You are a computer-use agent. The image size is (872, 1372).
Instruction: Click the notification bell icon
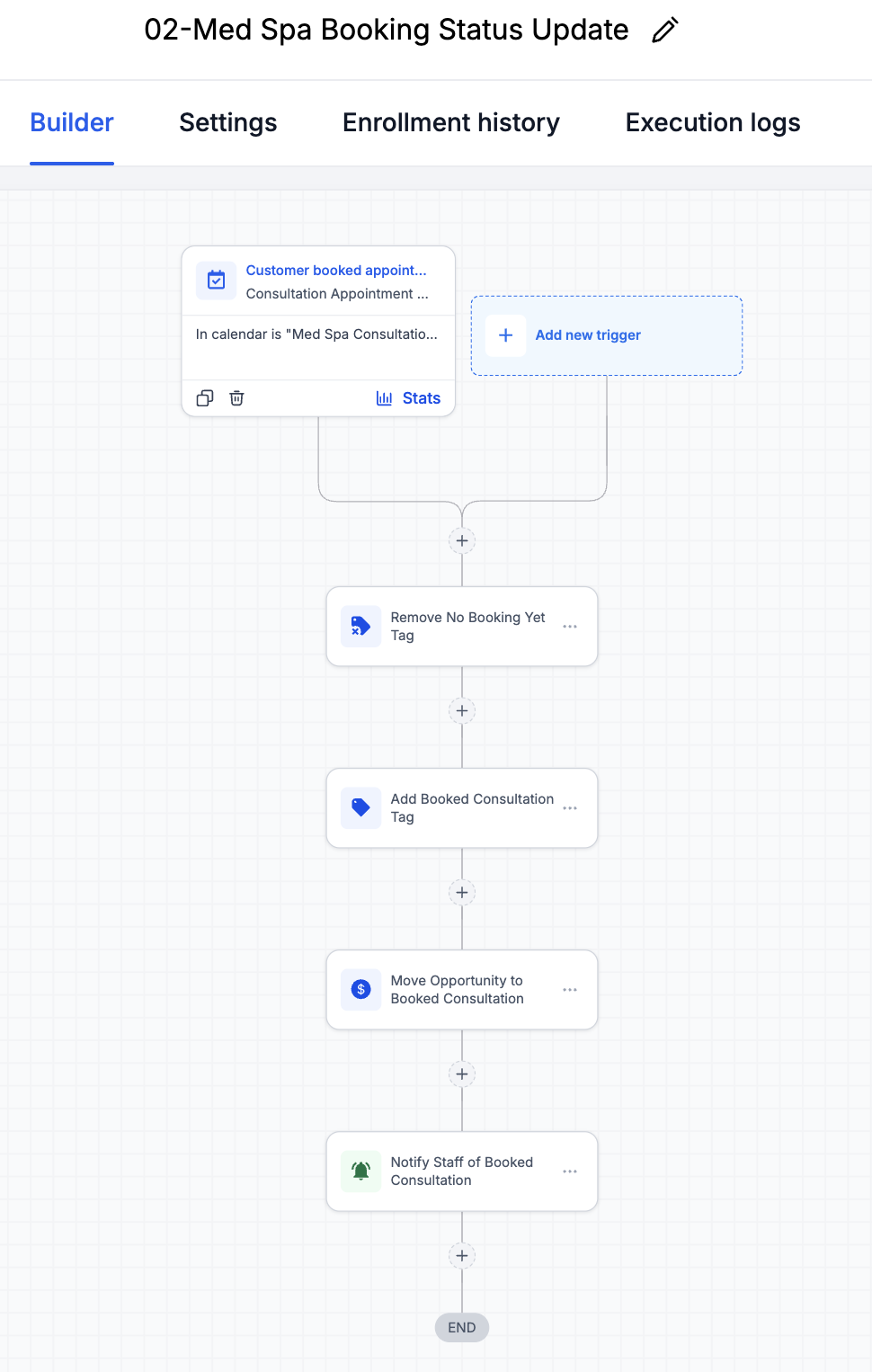coord(361,1172)
